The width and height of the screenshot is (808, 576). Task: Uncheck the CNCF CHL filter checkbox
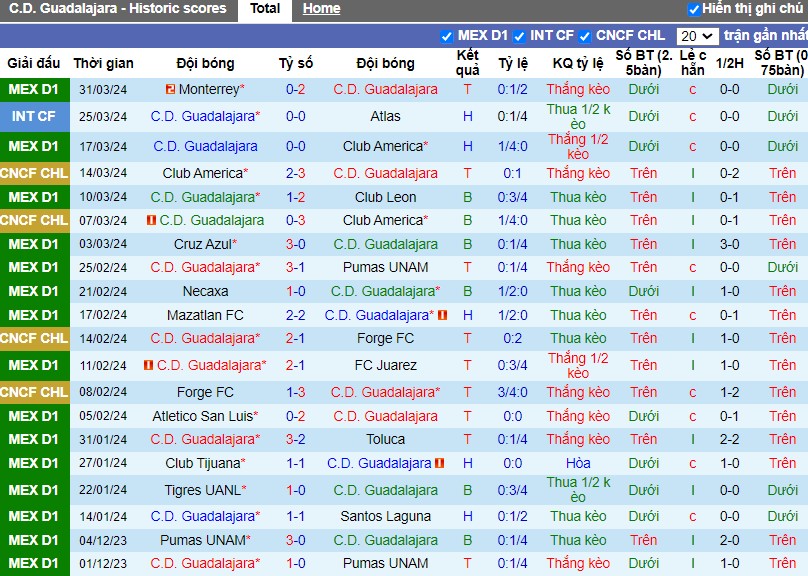(x=584, y=37)
